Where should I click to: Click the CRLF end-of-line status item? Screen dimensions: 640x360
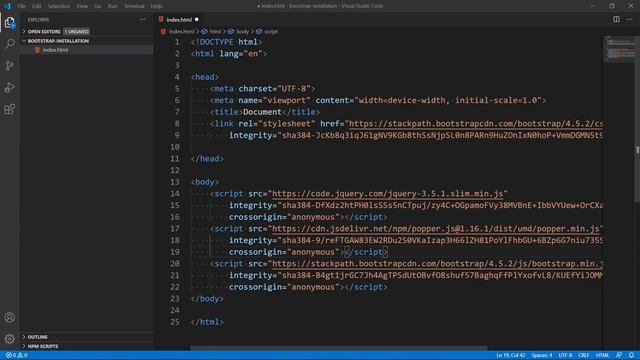click(x=584, y=355)
